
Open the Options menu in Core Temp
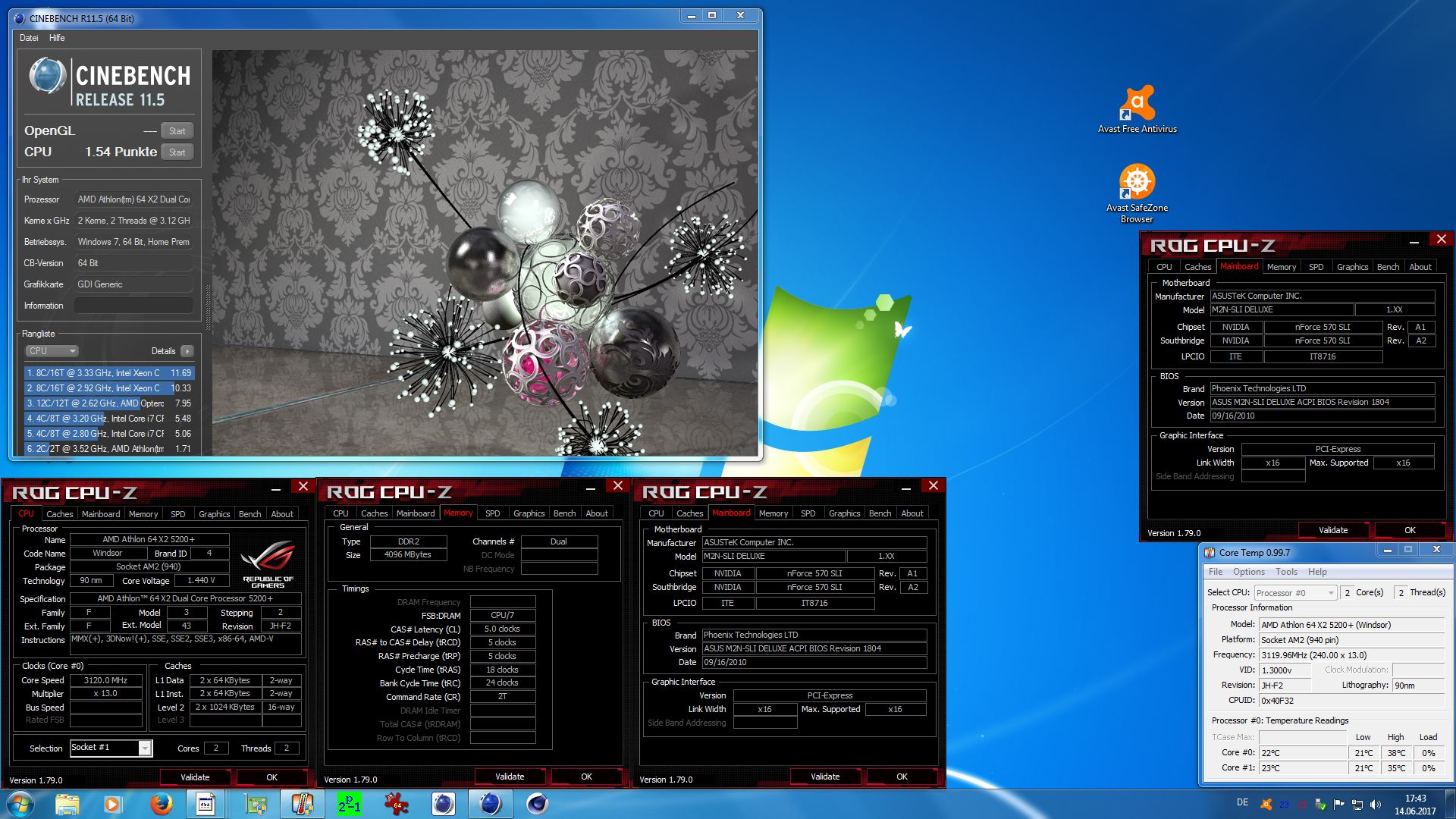coord(1248,572)
